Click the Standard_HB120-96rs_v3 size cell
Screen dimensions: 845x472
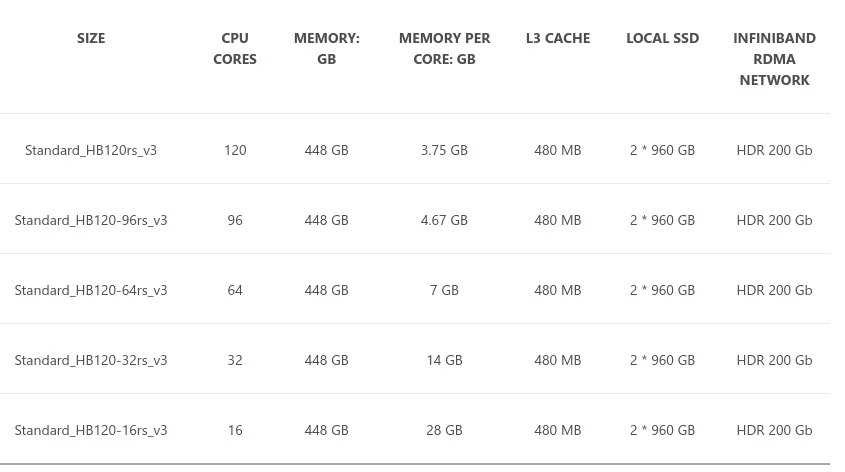click(x=91, y=220)
